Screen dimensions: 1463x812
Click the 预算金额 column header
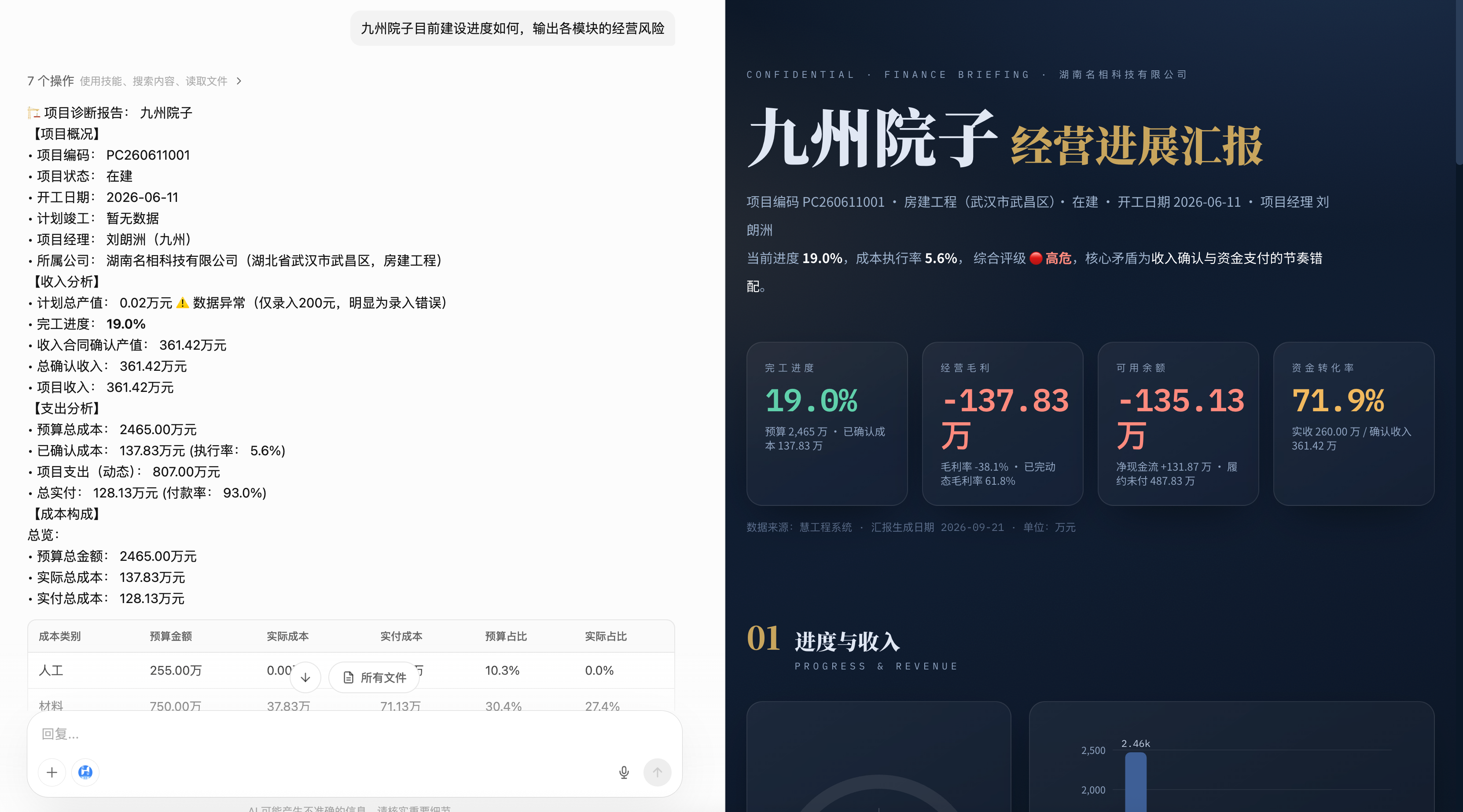click(170, 636)
